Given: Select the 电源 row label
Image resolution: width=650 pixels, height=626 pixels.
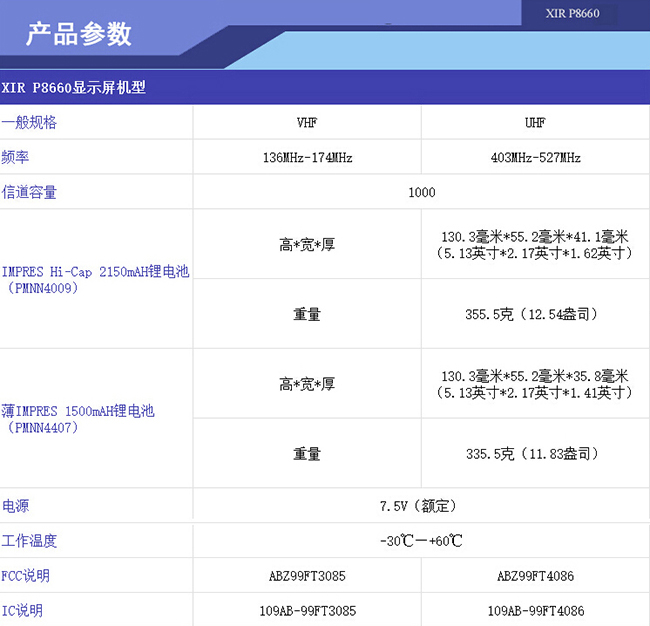Looking at the screenshot, I should coord(15,506).
